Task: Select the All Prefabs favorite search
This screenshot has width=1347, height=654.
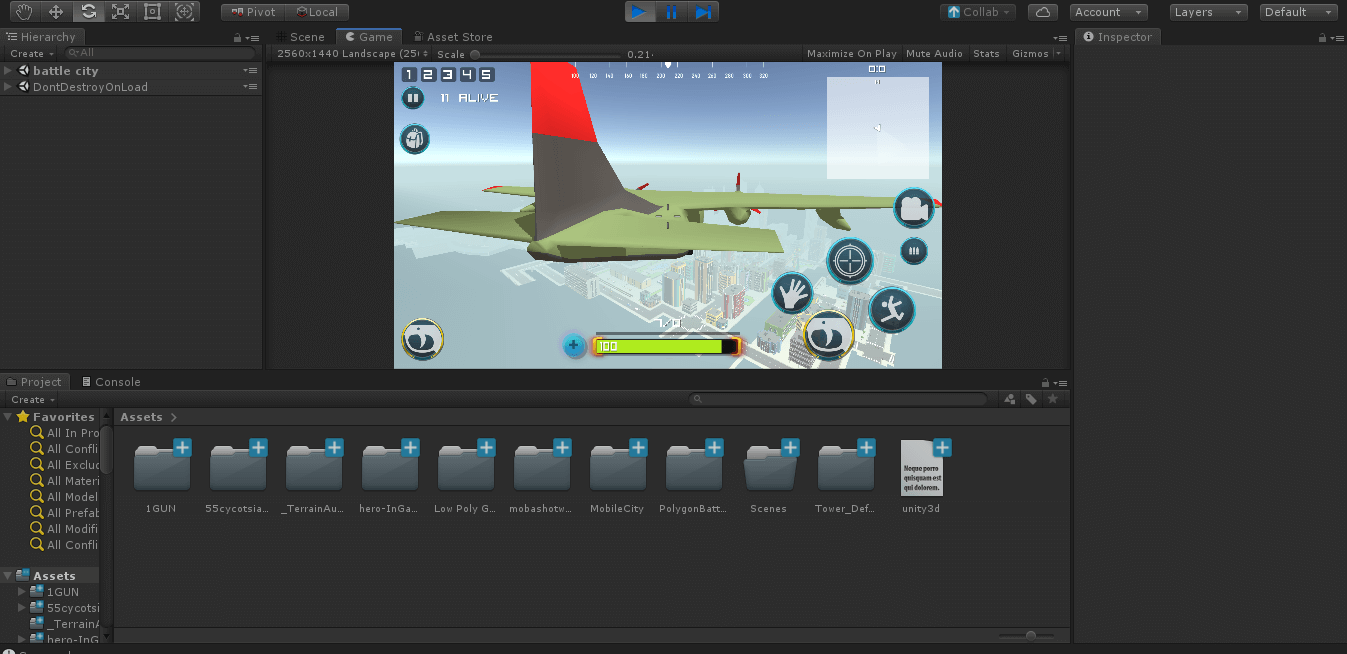Action: [66, 513]
